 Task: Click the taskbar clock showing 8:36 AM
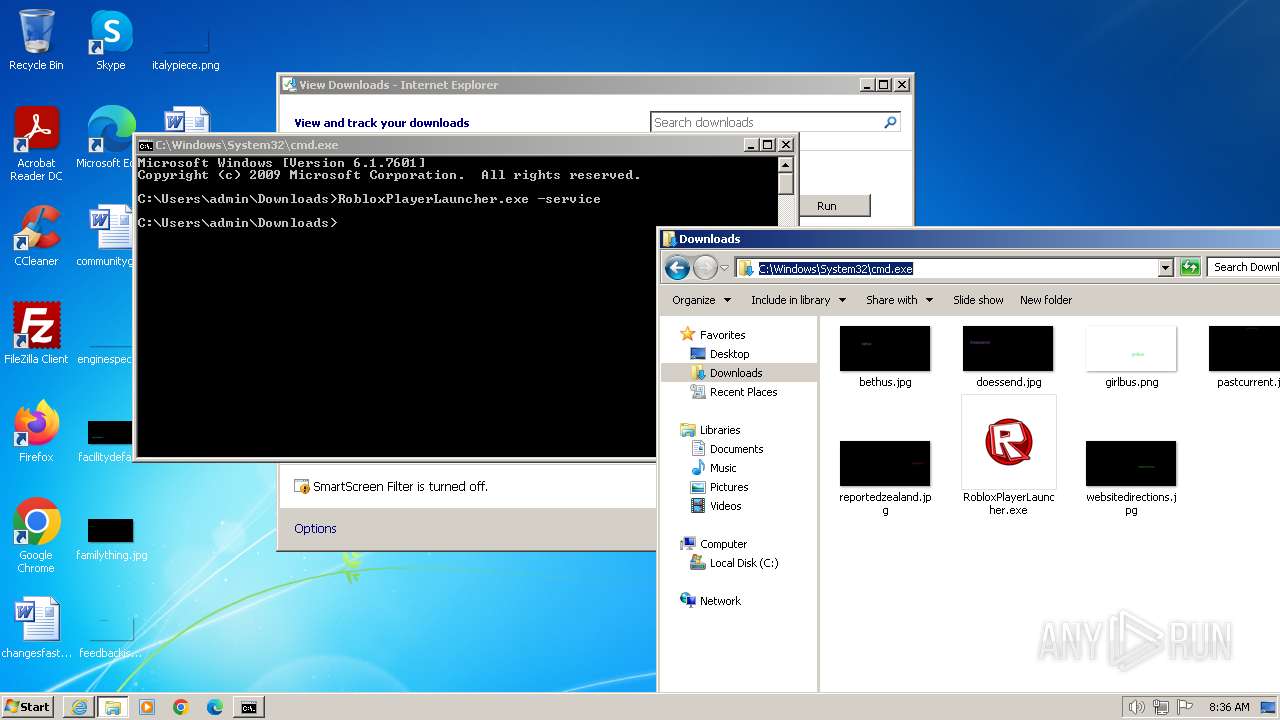tap(1229, 707)
